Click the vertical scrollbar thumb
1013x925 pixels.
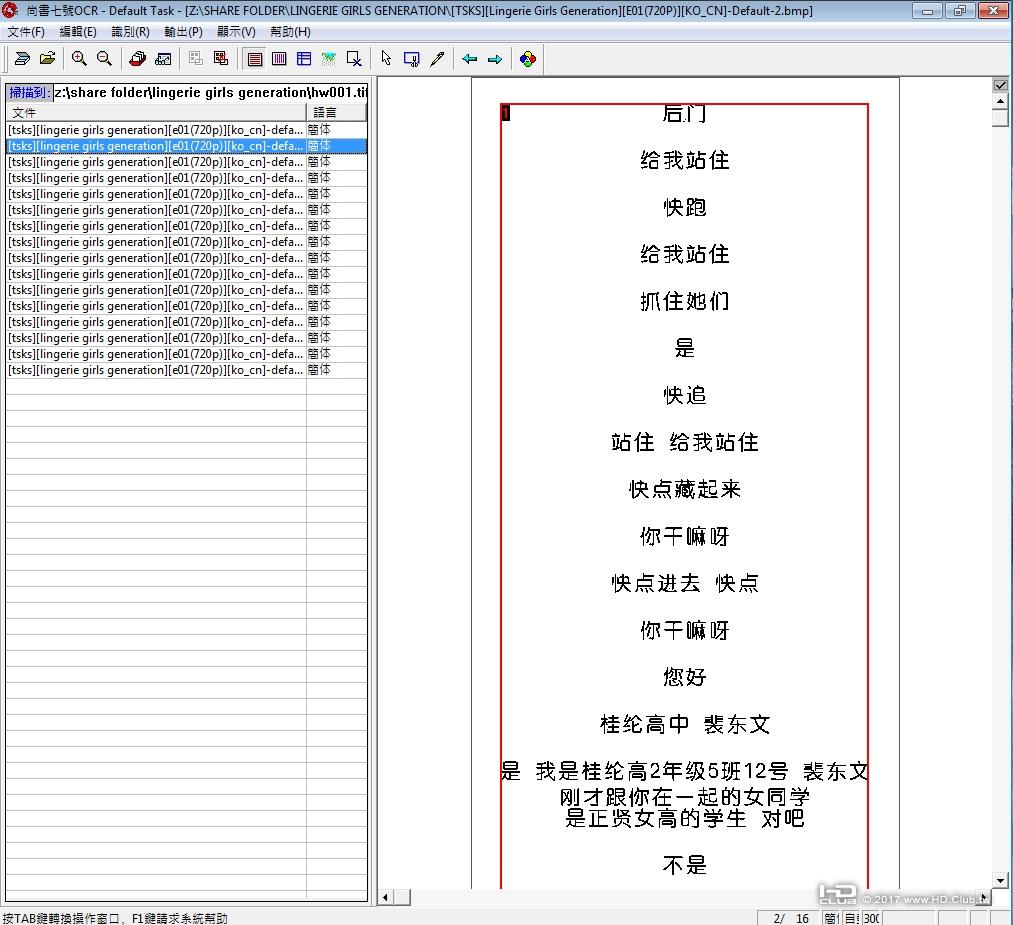pyautogui.click(x=1001, y=118)
